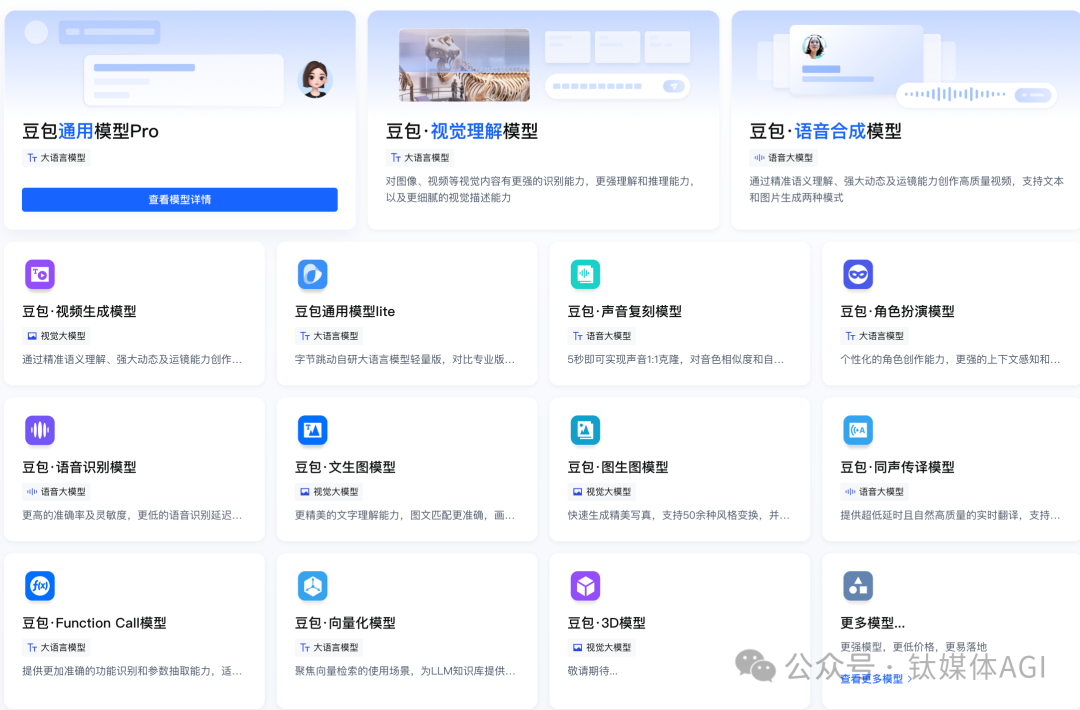The width and height of the screenshot is (1080, 710).
Task: Click 语音大模型 tag under 声音复刻模型
Action: click(x=602, y=336)
